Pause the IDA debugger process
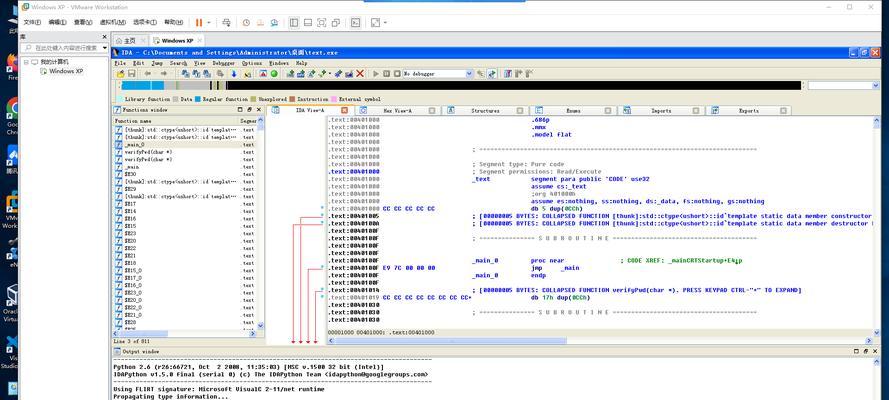Screen dimensions: 889x400 386,74
